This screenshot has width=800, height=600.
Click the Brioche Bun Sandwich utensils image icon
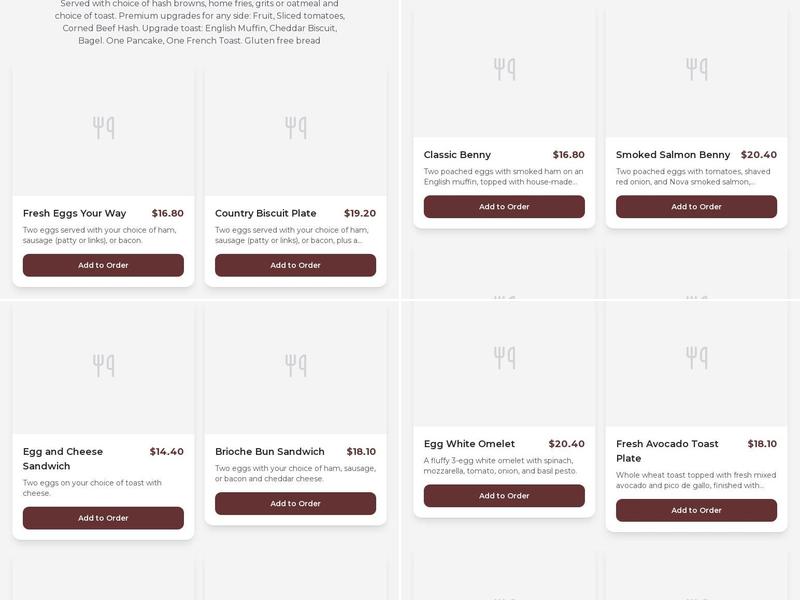click(x=296, y=366)
